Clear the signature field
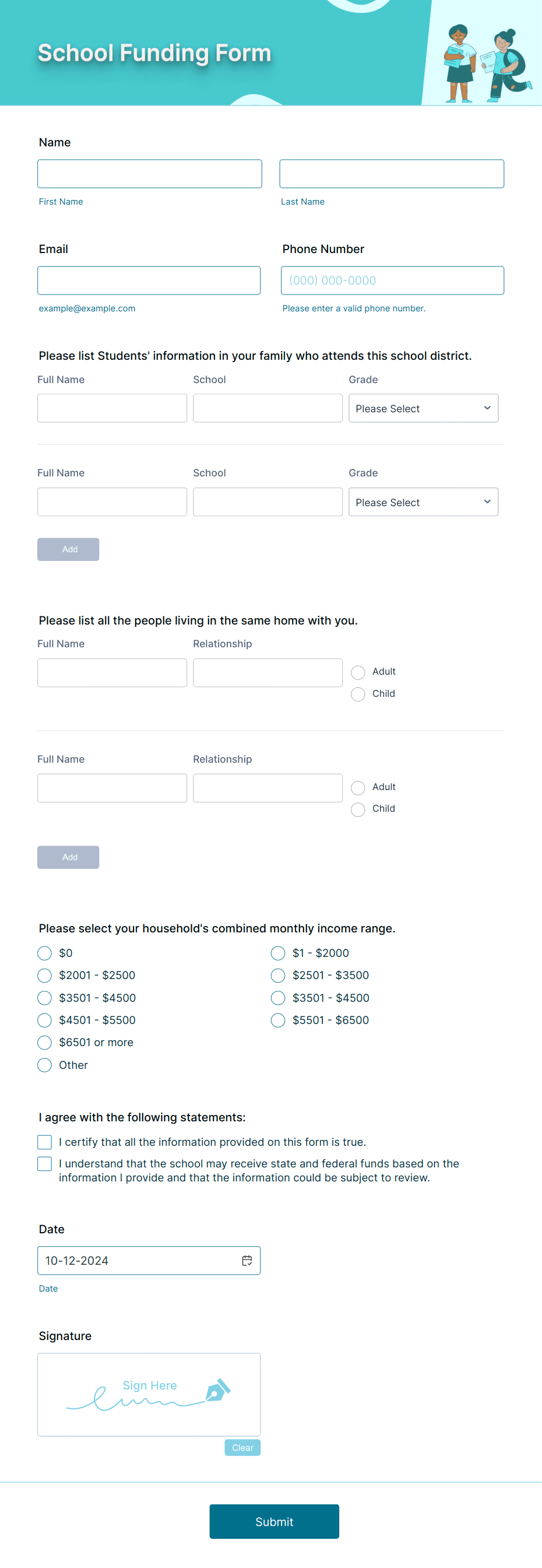Viewport: 542px width, 1568px height. 242,1448
